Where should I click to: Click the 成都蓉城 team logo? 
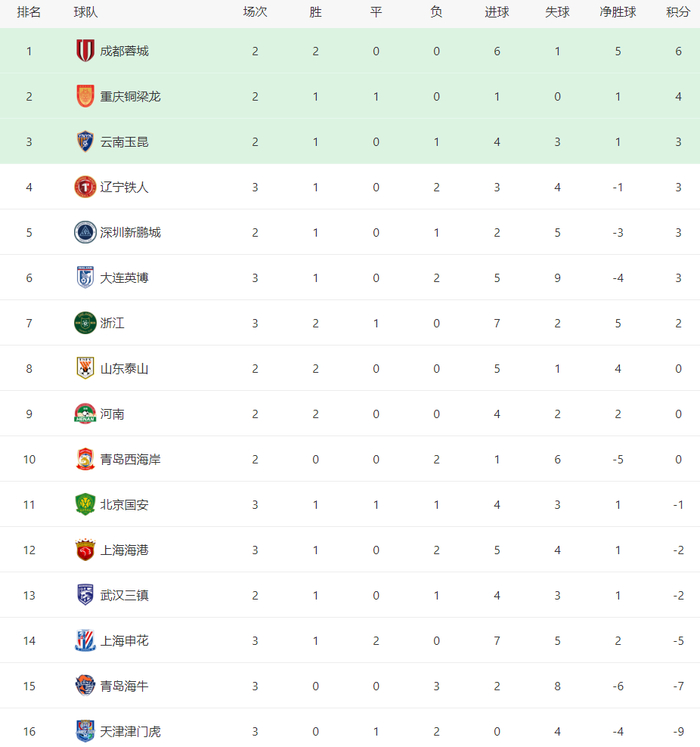pos(85,51)
